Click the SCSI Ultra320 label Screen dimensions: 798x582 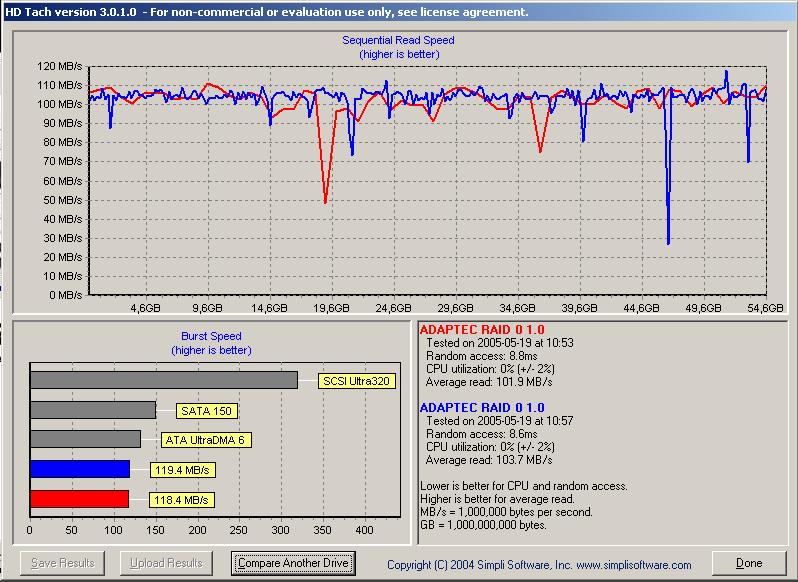tap(356, 381)
